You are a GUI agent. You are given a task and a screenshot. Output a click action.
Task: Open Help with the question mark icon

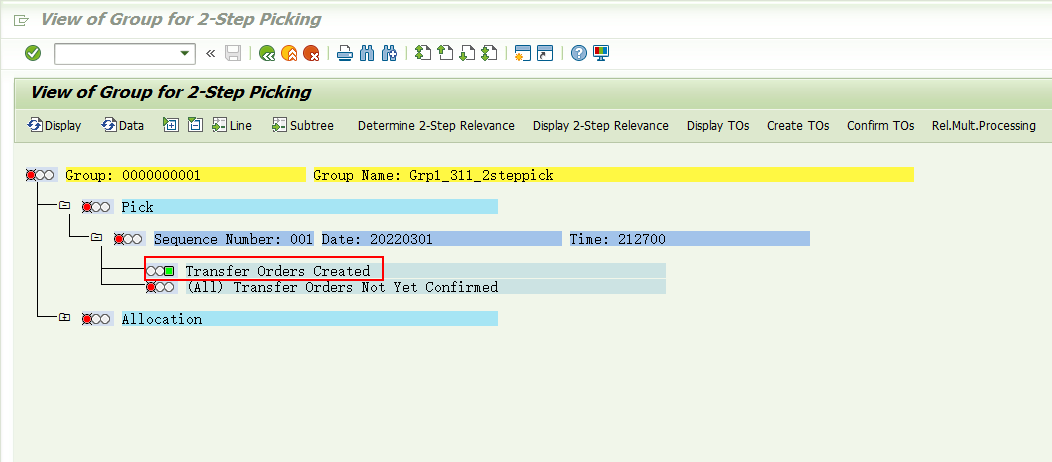[579, 54]
